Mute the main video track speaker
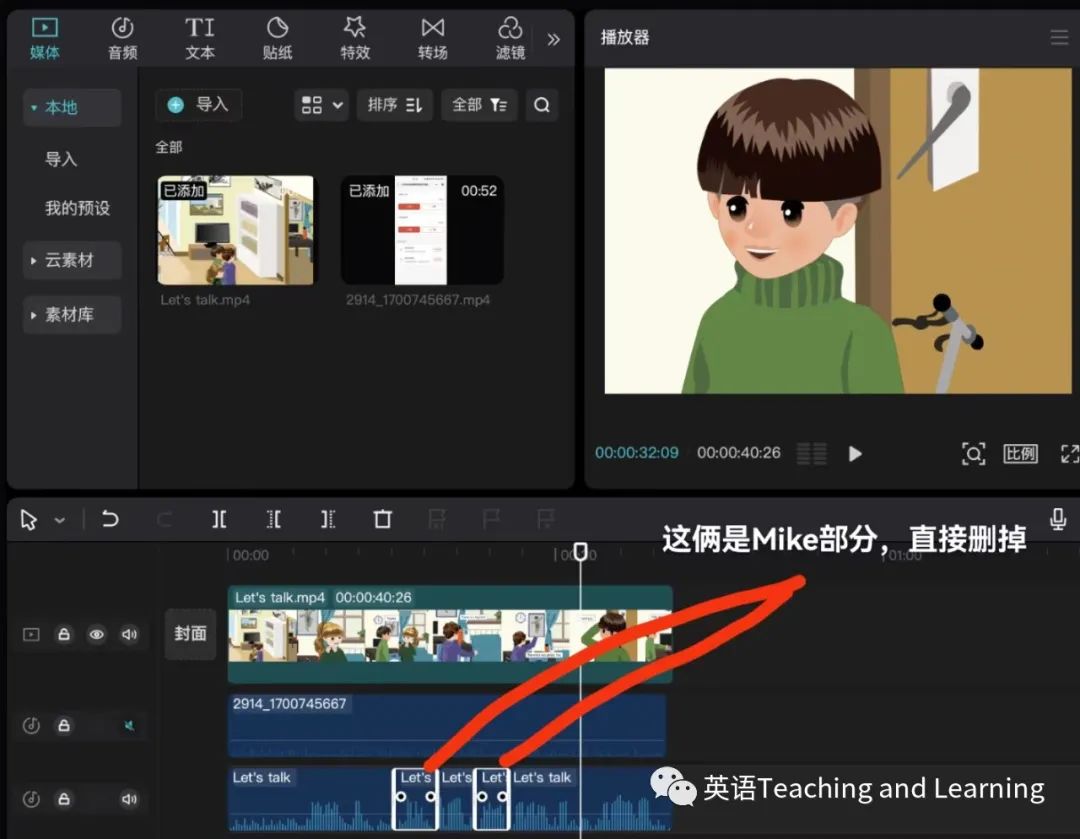 coord(129,634)
